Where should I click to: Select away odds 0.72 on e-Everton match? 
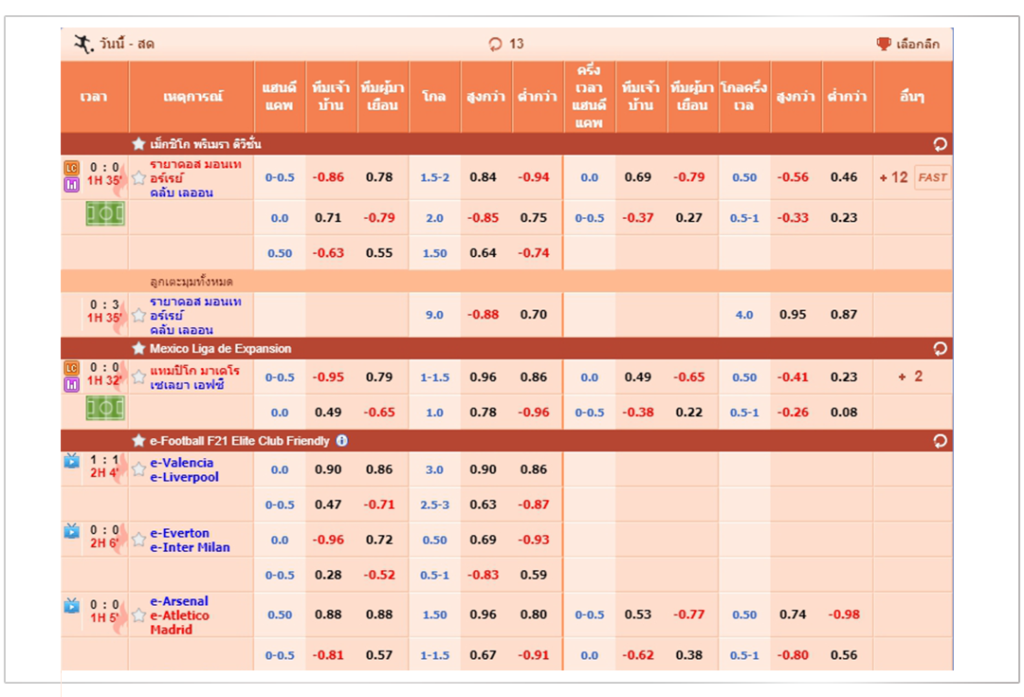(379, 540)
